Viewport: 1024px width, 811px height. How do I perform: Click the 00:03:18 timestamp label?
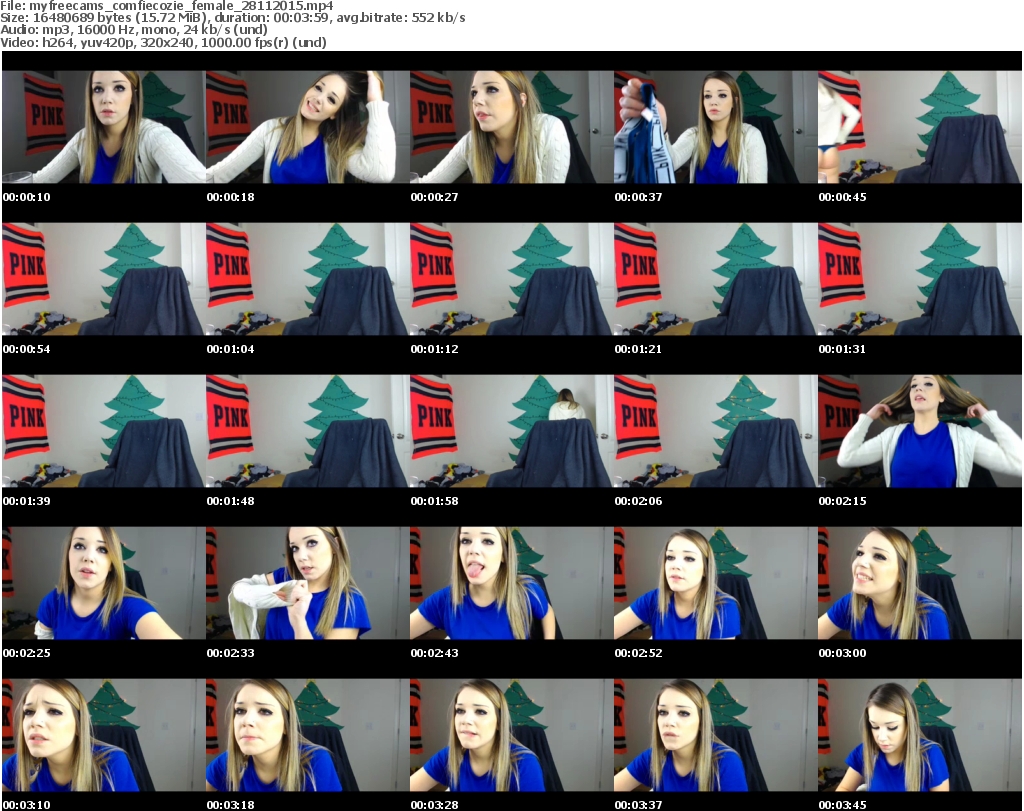pos(231,805)
